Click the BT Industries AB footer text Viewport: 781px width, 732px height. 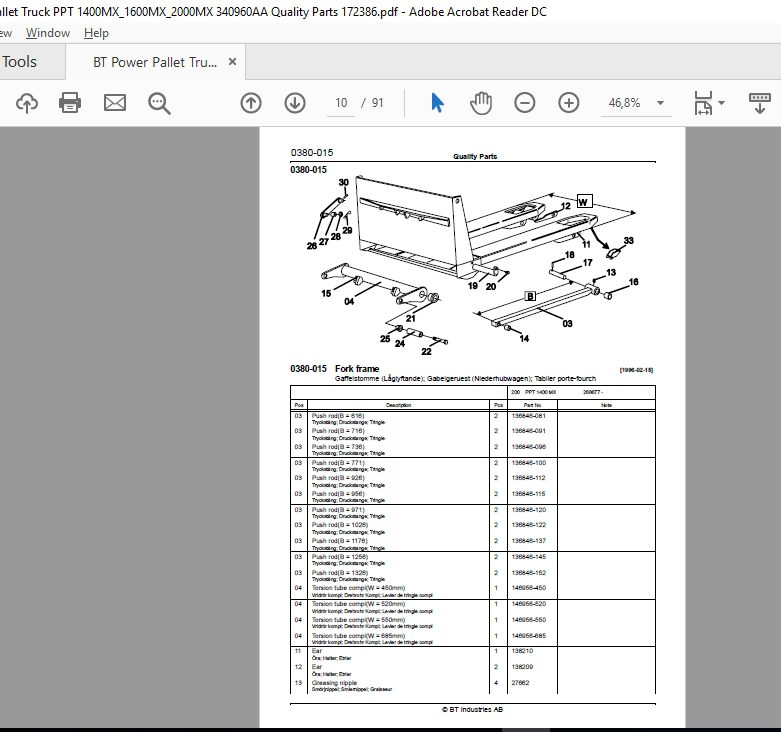(x=472, y=709)
